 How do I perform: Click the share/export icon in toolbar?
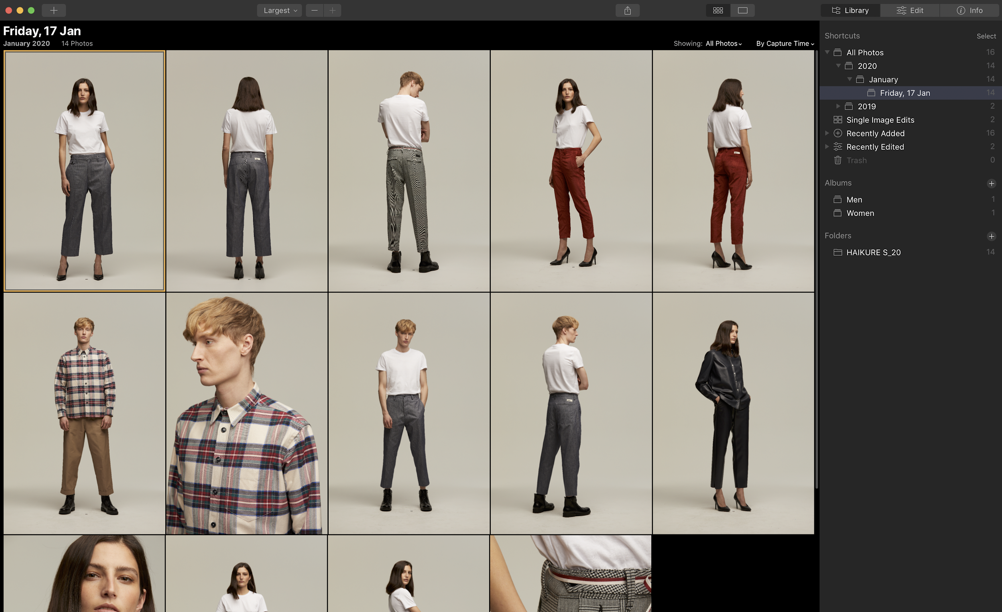628,10
